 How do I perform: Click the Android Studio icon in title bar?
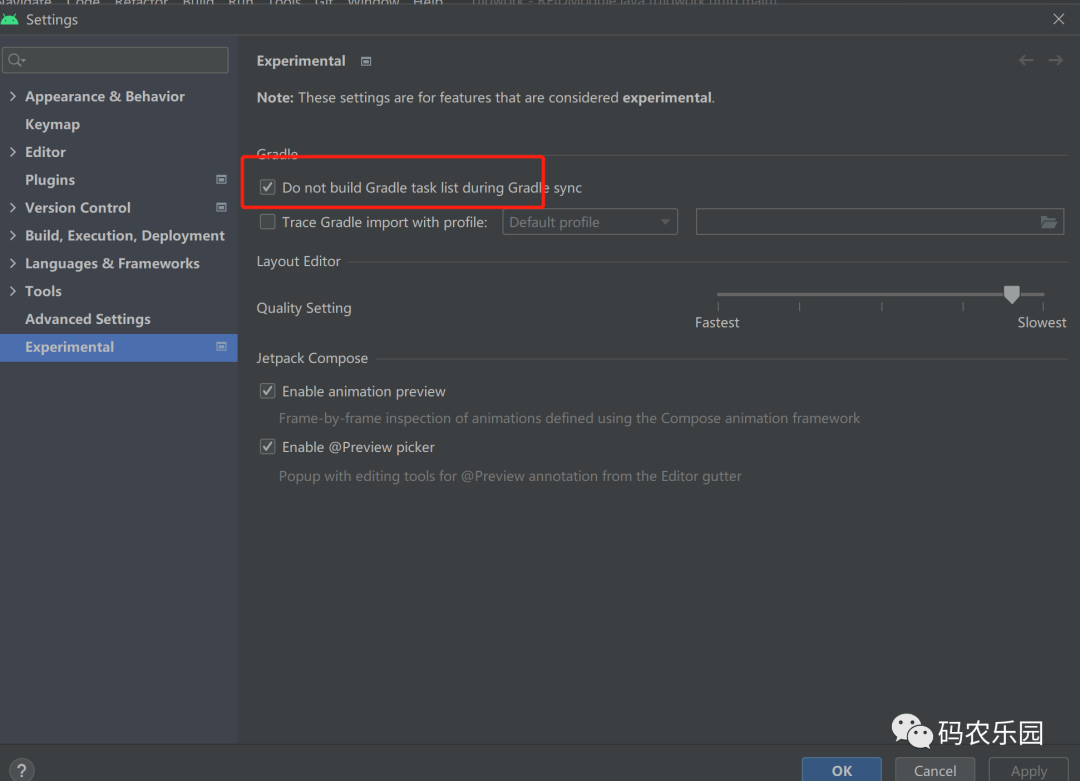pyautogui.click(x=10, y=19)
